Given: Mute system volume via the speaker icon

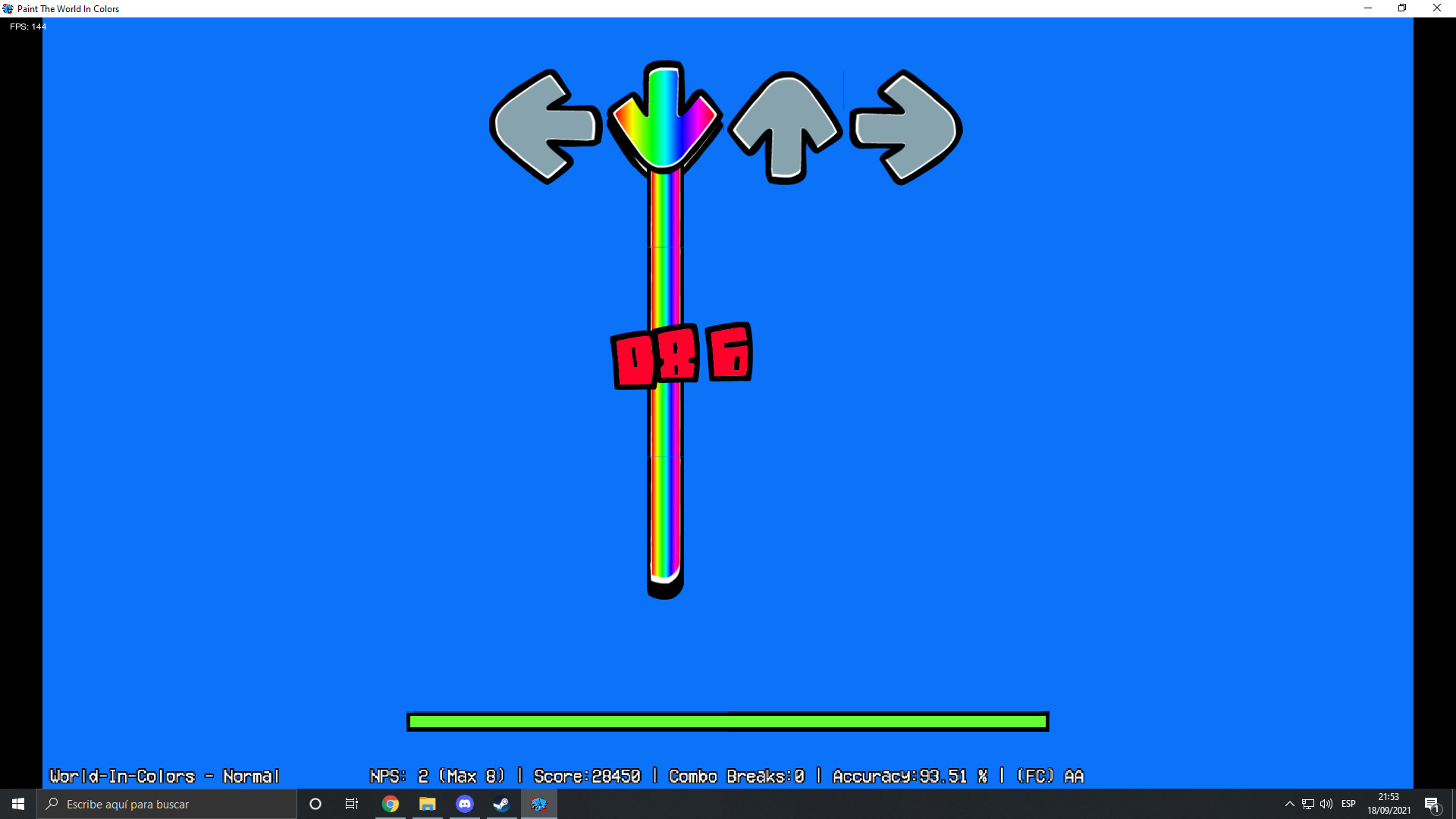Looking at the screenshot, I should 1326,804.
